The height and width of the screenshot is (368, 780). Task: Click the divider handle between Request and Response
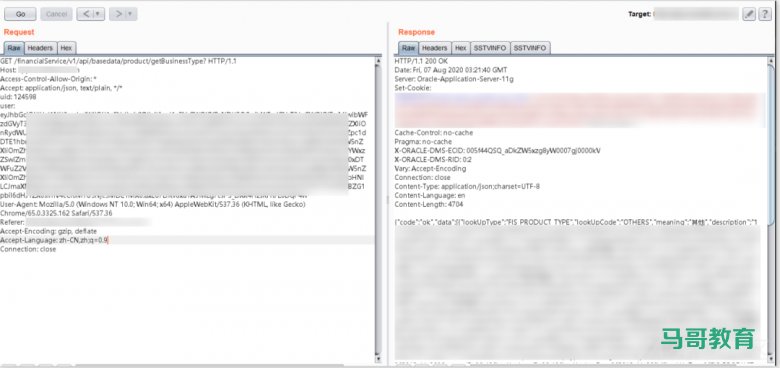[x=388, y=199]
